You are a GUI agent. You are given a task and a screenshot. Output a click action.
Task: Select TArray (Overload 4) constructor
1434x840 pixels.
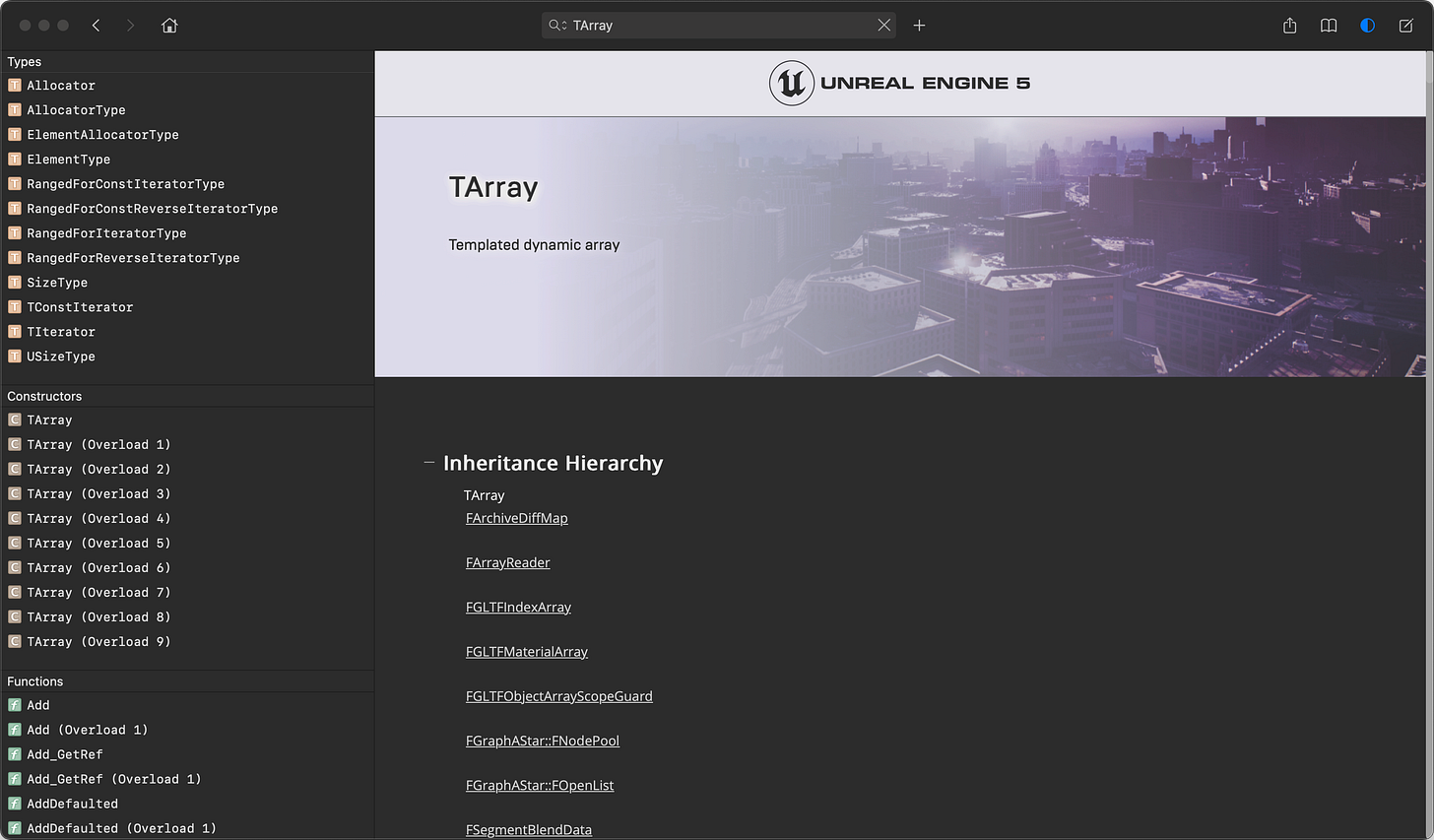tap(187, 518)
